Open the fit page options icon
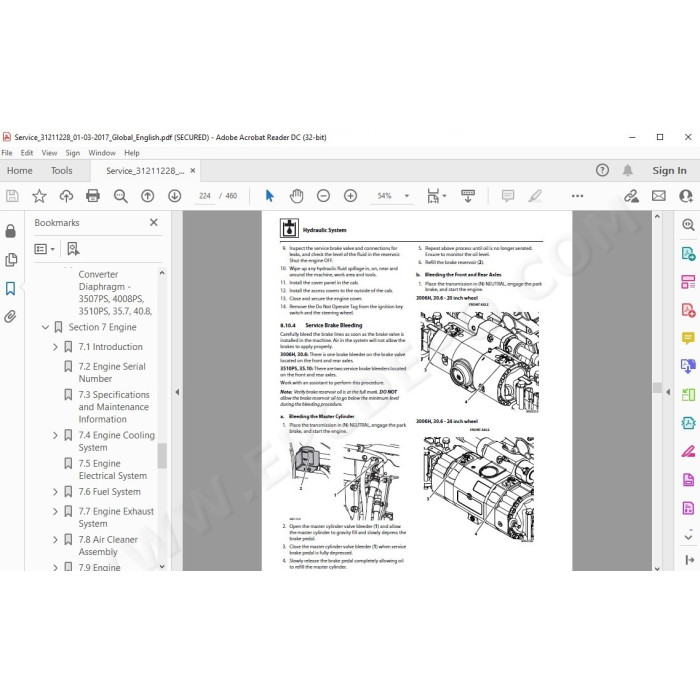The height and width of the screenshot is (700, 700). coord(436,196)
